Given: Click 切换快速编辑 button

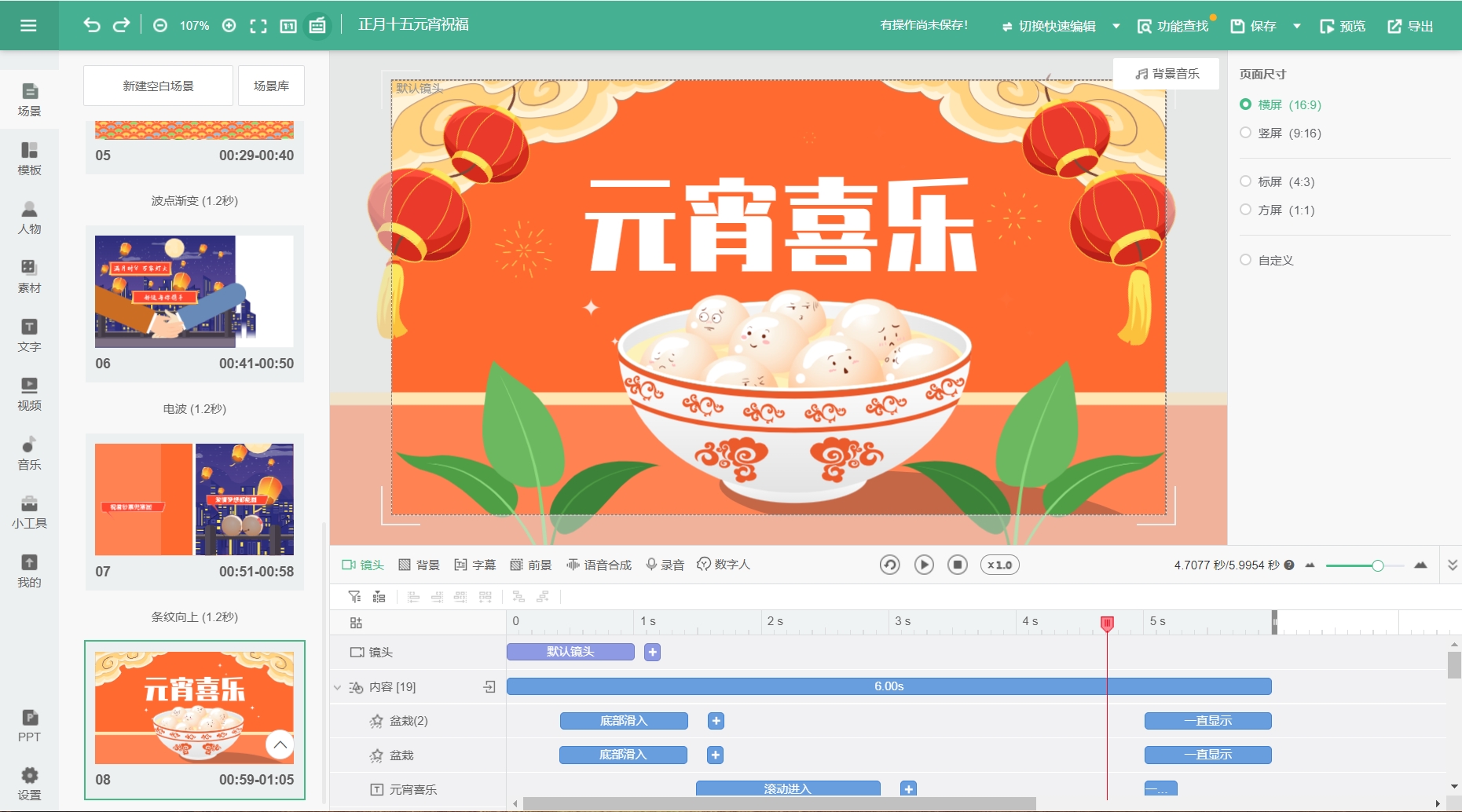Looking at the screenshot, I should [1049, 26].
